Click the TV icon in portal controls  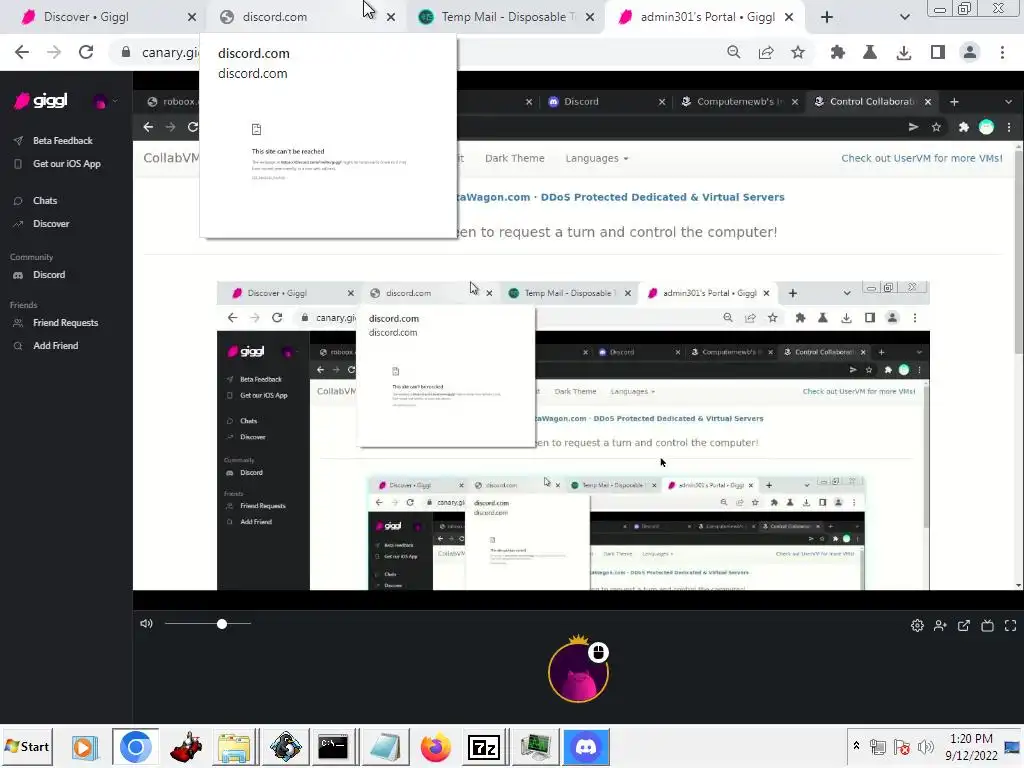pos(987,626)
